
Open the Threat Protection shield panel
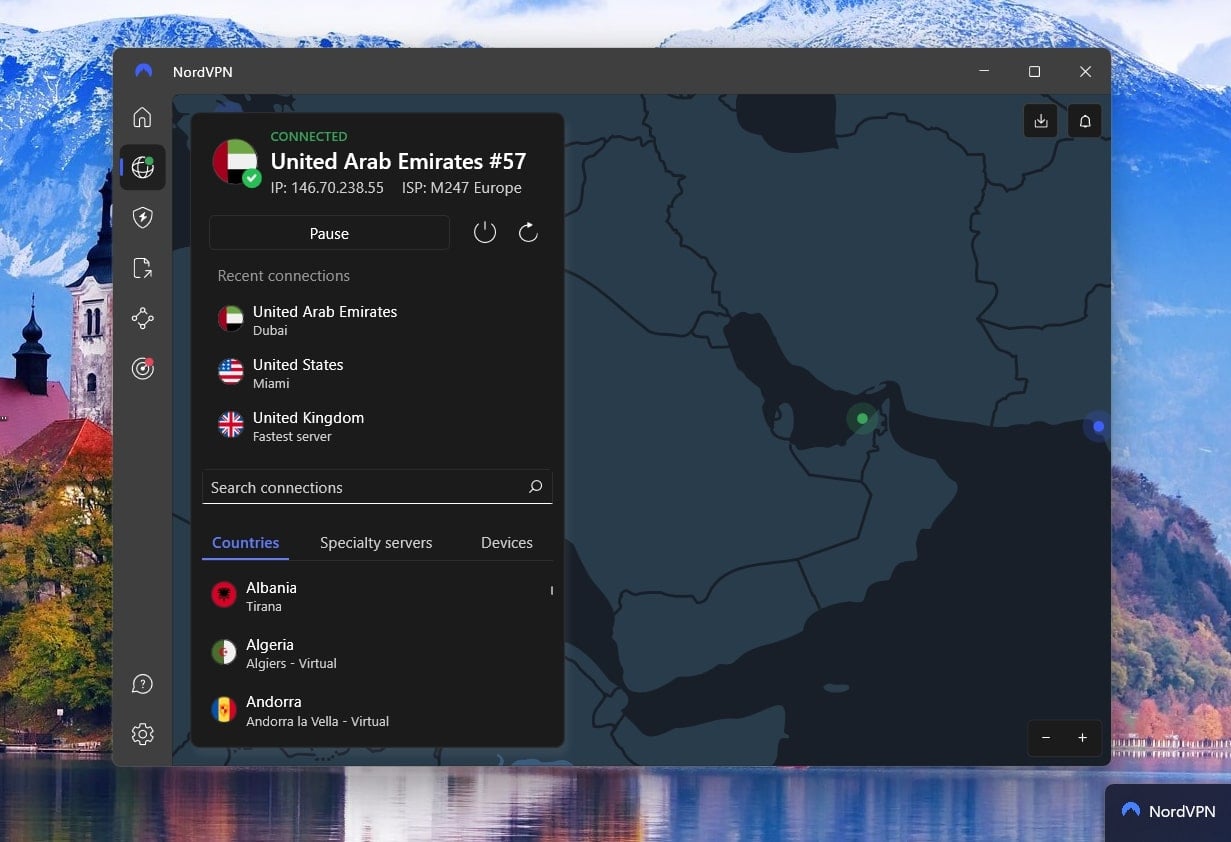point(142,217)
